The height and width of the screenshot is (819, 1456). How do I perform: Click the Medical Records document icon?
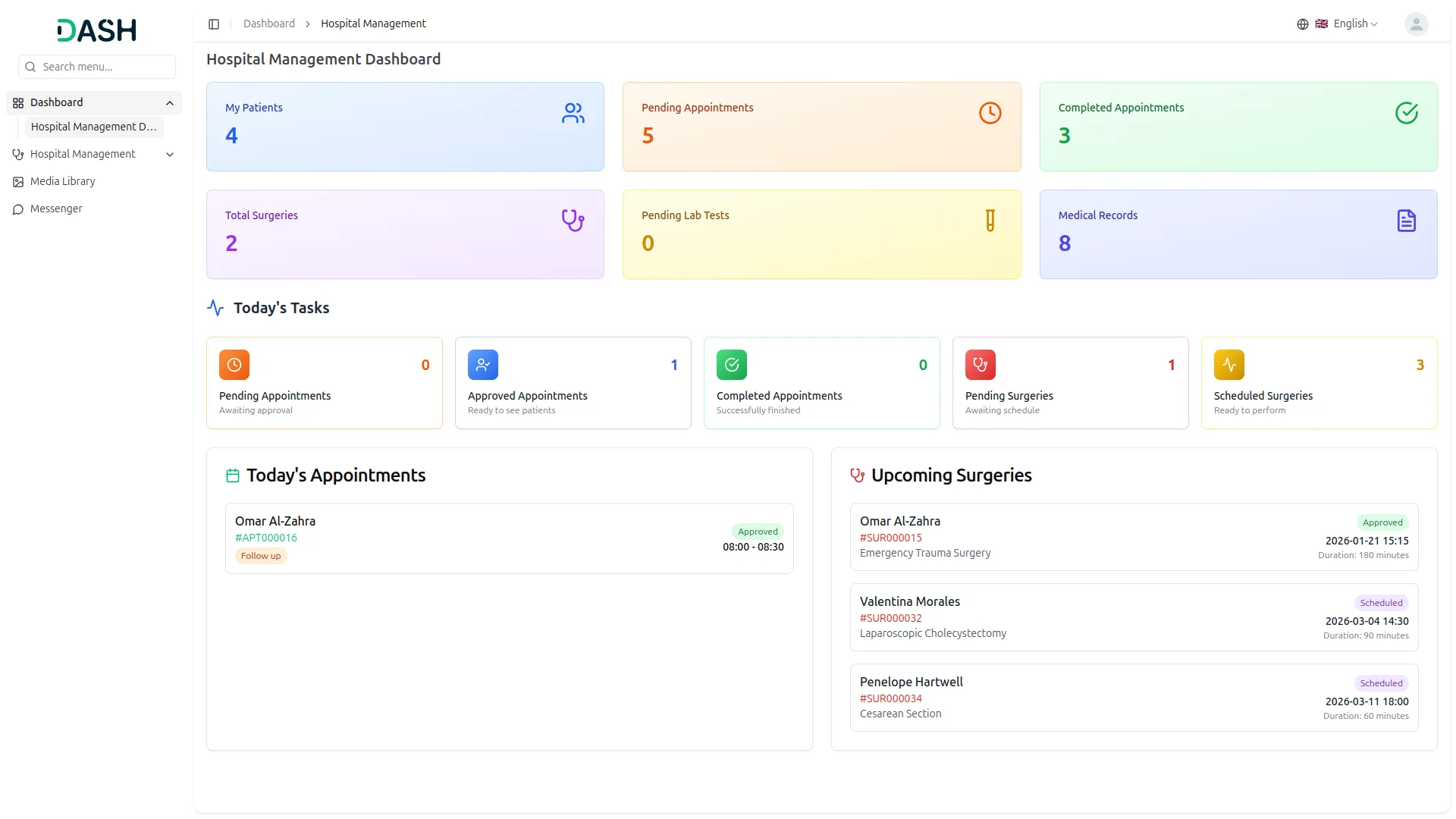pos(1406,221)
